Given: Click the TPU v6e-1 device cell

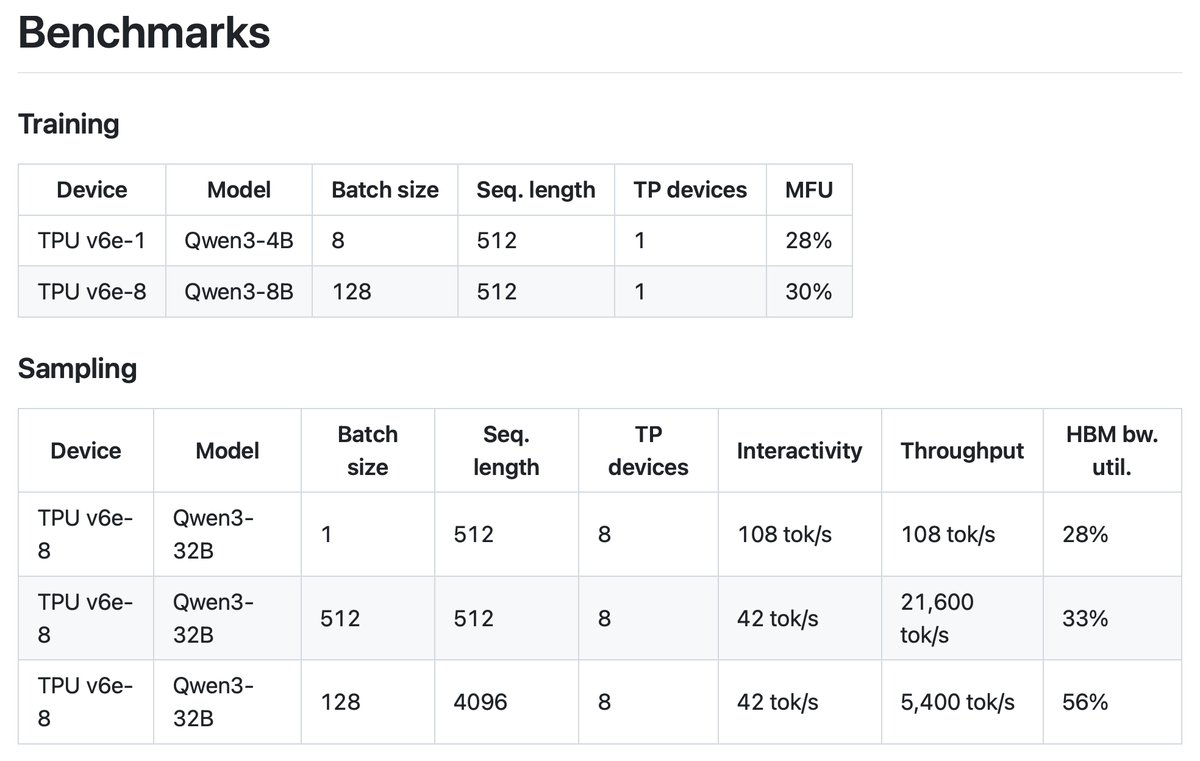Looking at the screenshot, I should click(92, 241).
